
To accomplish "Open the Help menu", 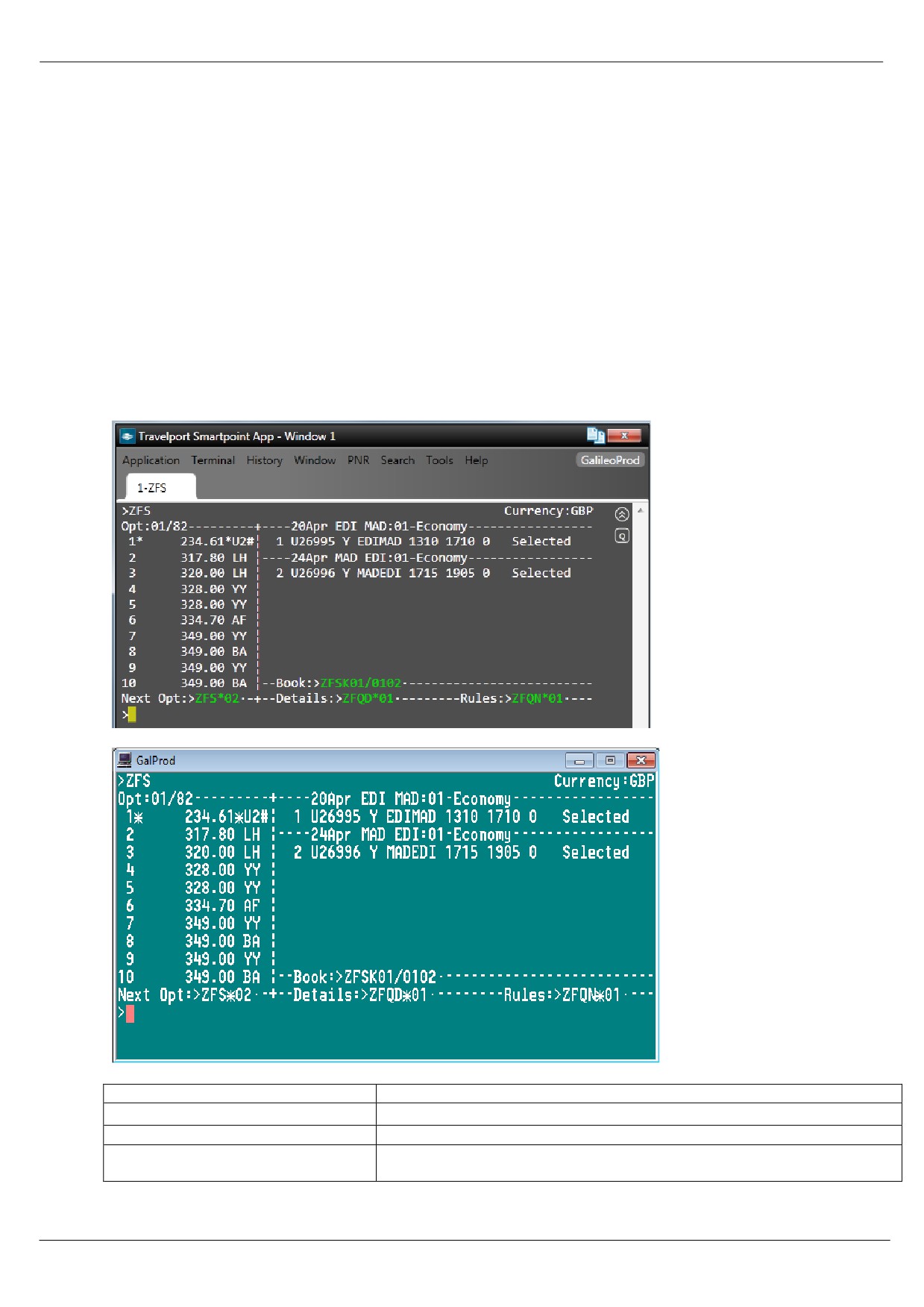I will (477, 460).
